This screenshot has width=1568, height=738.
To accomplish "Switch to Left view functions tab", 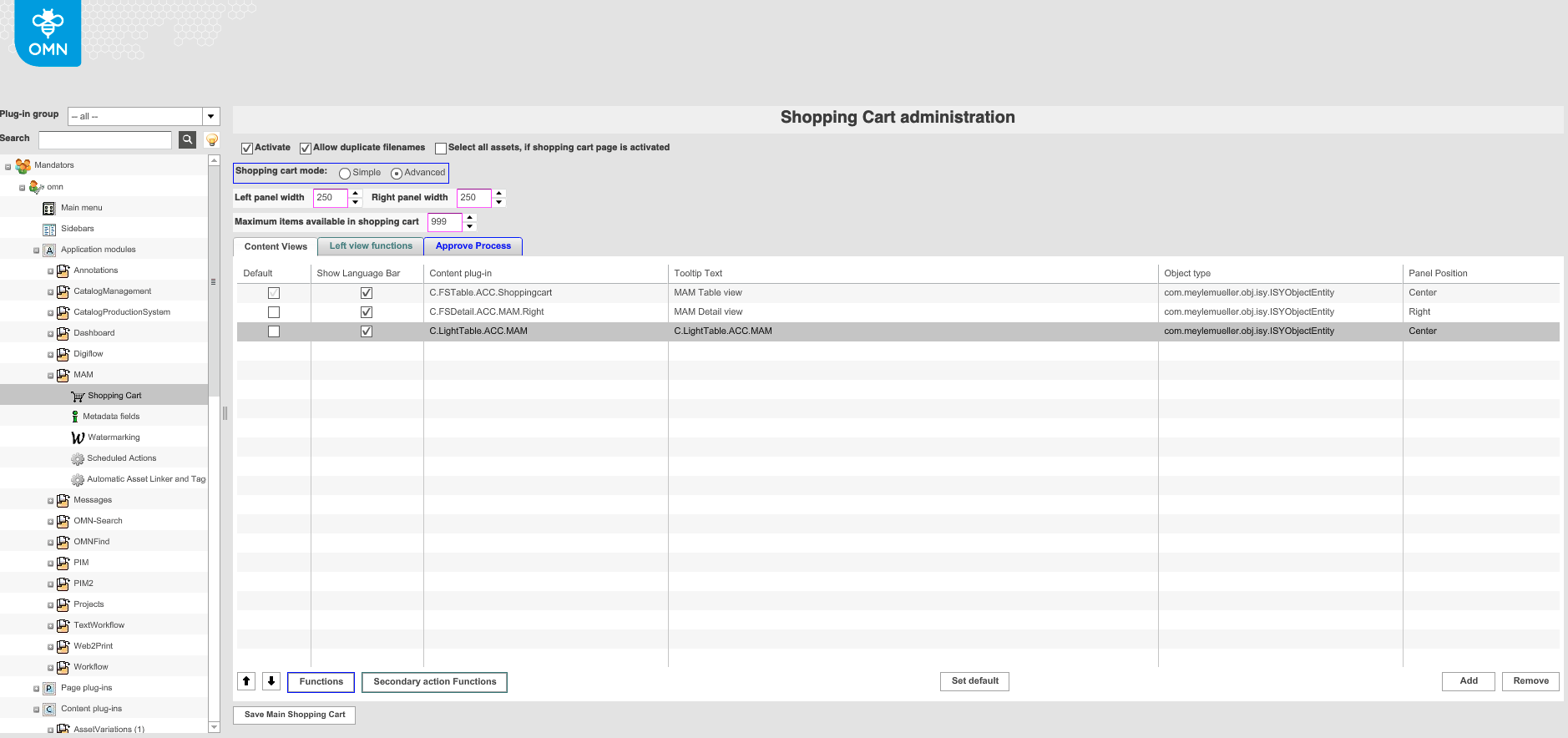I will pos(371,246).
